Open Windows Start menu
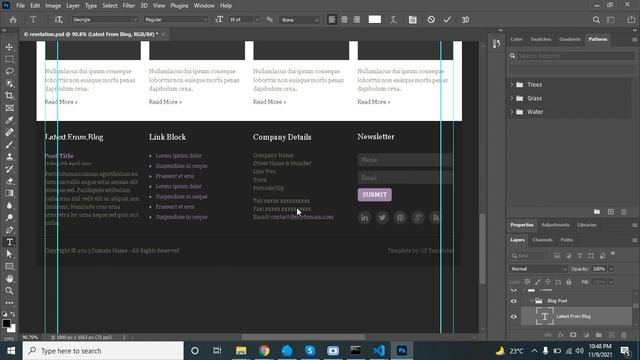 tap(11, 351)
